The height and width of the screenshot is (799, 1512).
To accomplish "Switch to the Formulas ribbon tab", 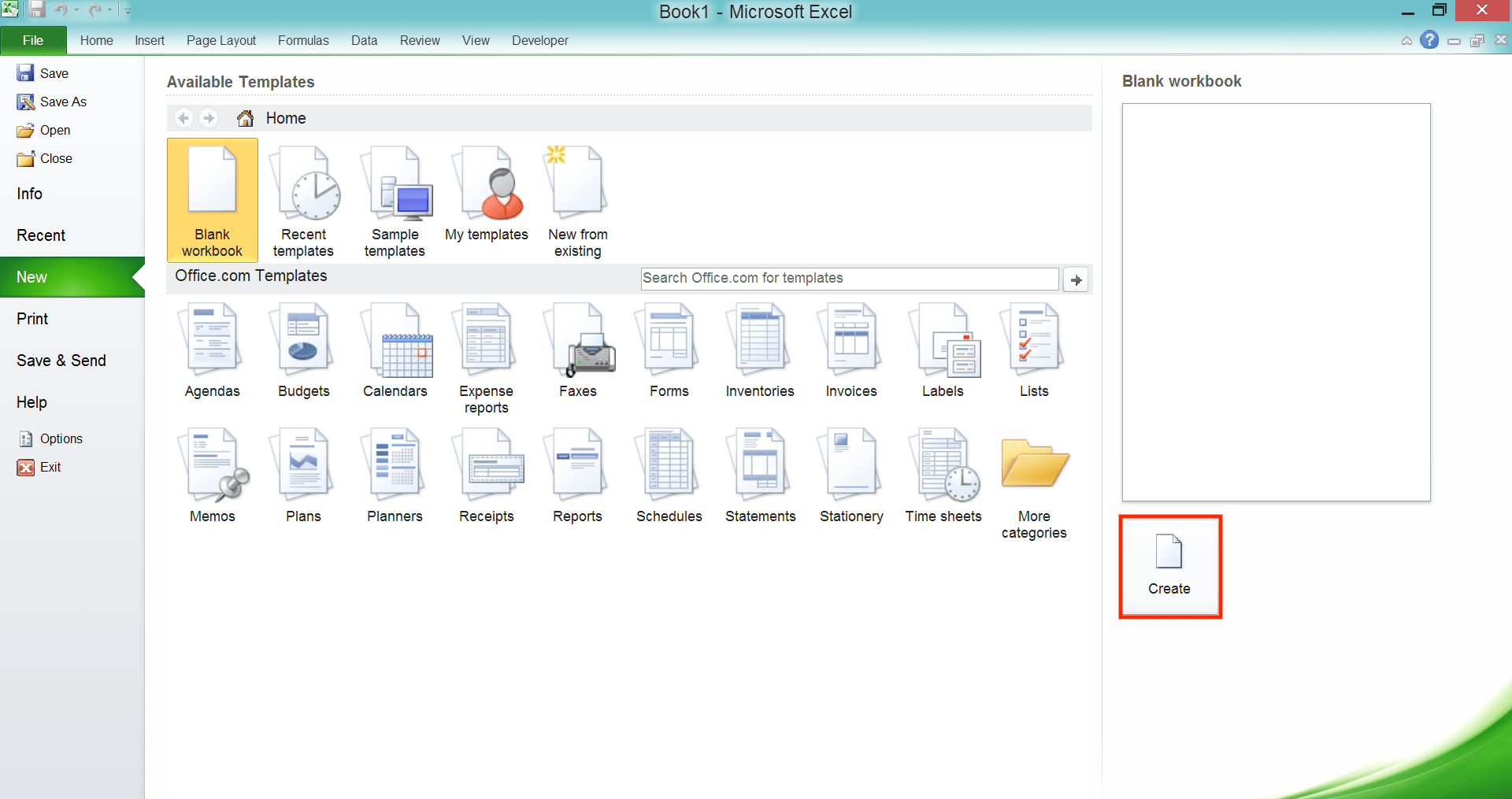I will (303, 40).
